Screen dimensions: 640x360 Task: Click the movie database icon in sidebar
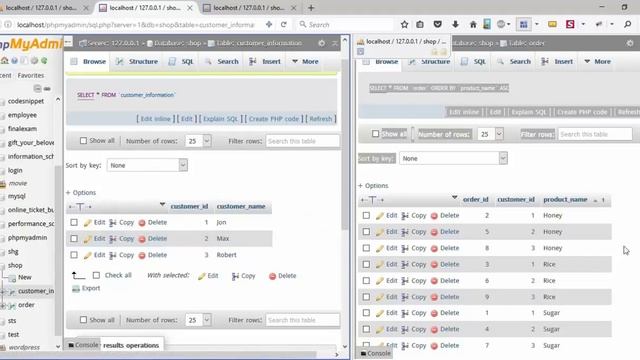click(x=3, y=184)
